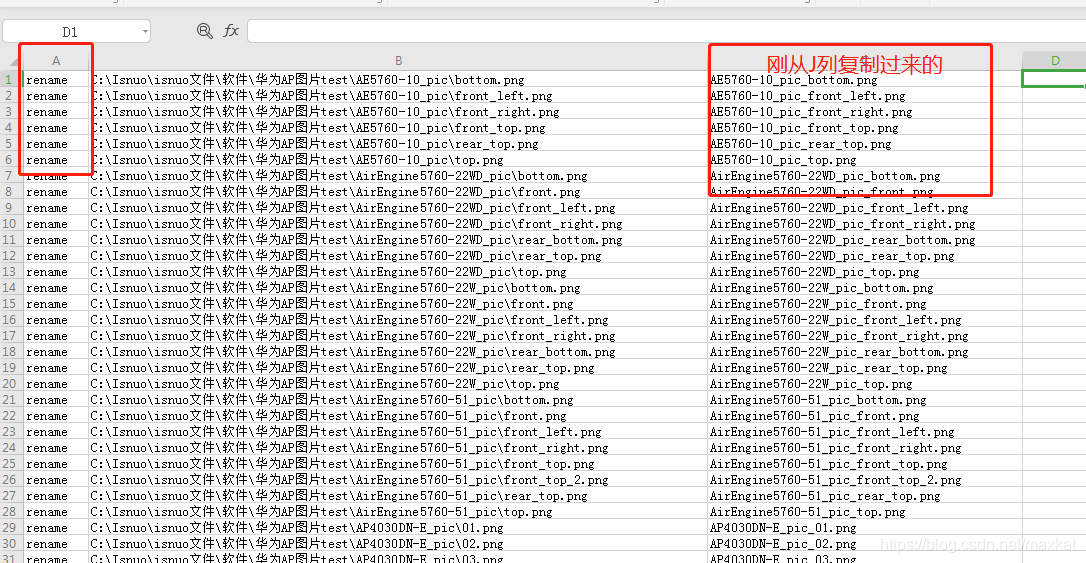Viewport: 1086px width, 563px height.
Task: Click the name box showing D1
Action: tap(76, 31)
